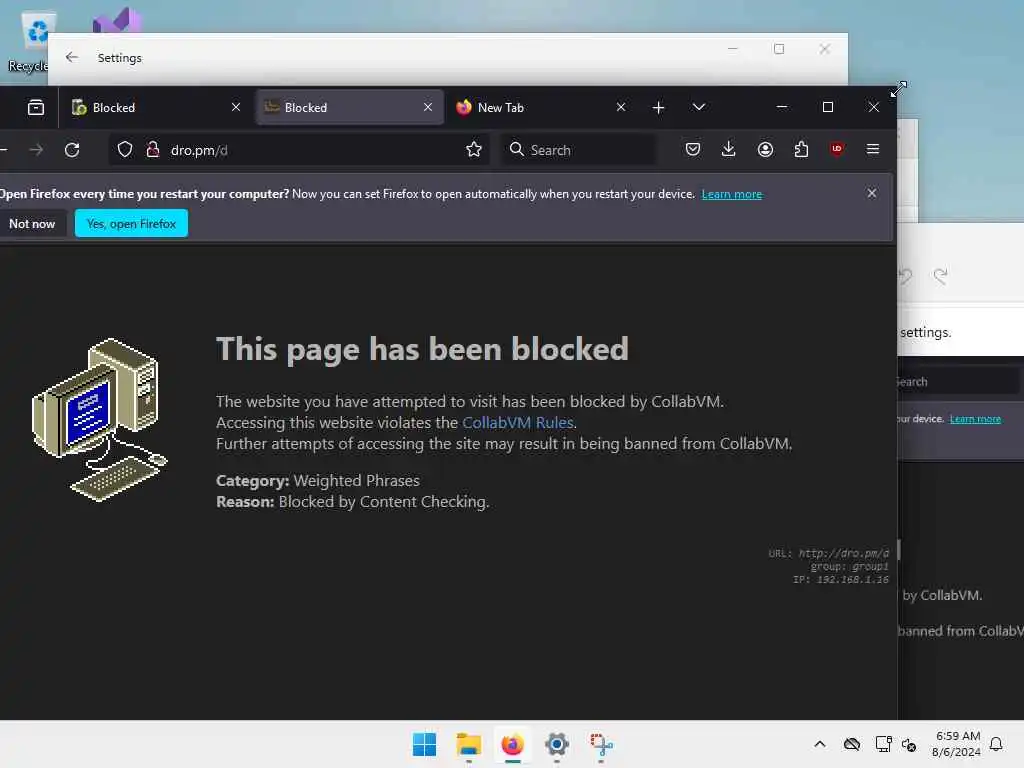Screen dimensions: 1024x768
Task: Bookmark this page with star
Action: (x=474, y=150)
